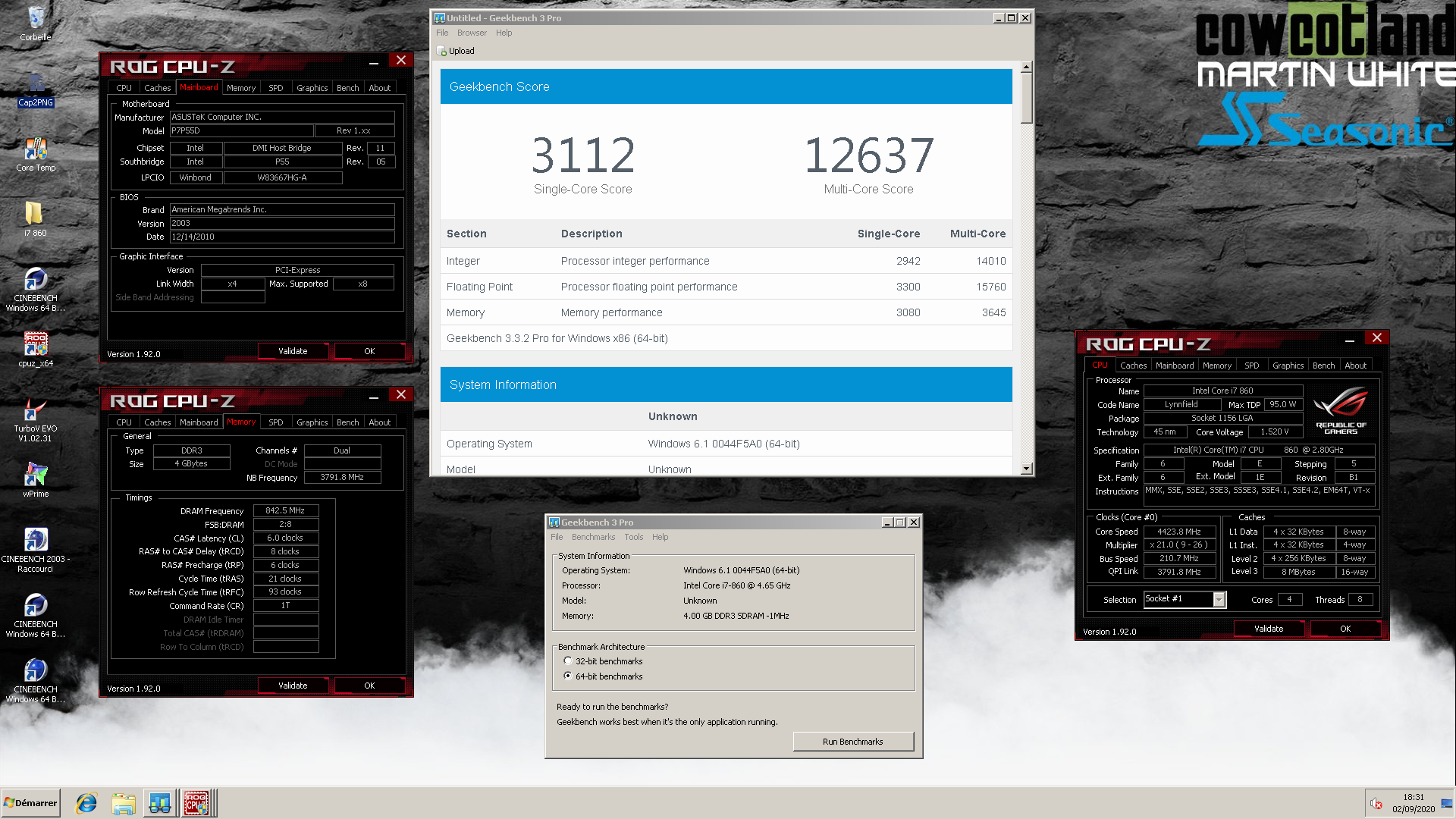The width and height of the screenshot is (1456, 819).
Task: Open Mainboard tab in right CPU-Z window
Action: pyautogui.click(x=1175, y=366)
